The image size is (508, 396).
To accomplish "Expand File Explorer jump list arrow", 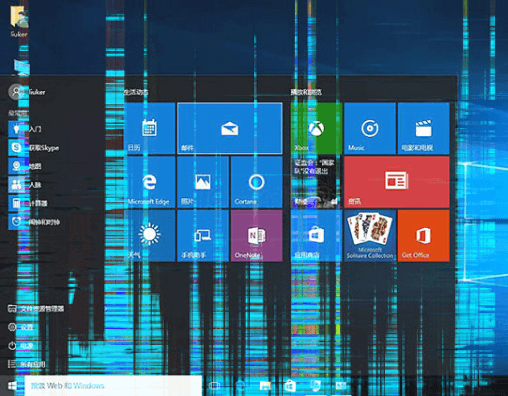I will click(106, 309).
